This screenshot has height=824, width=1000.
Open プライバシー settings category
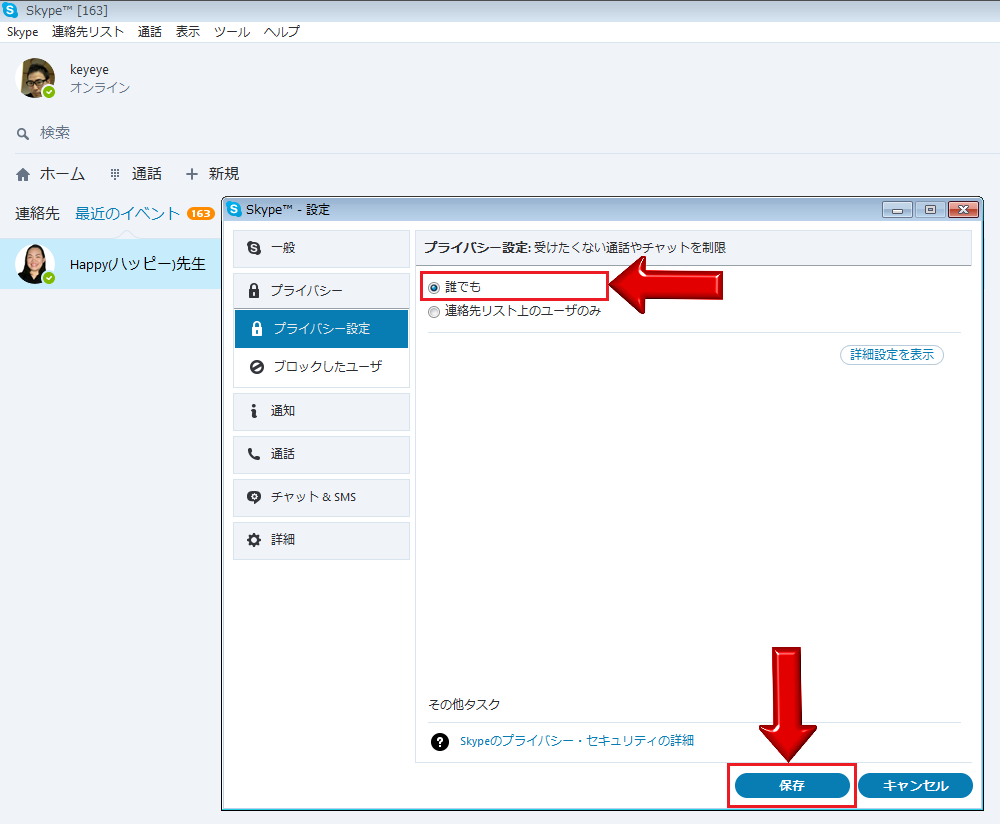(321, 291)
